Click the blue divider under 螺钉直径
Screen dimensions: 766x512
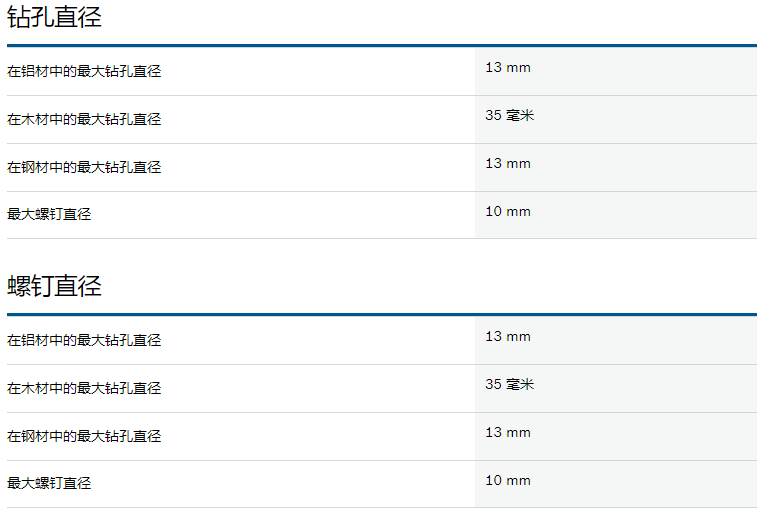[x=382, y=314]
